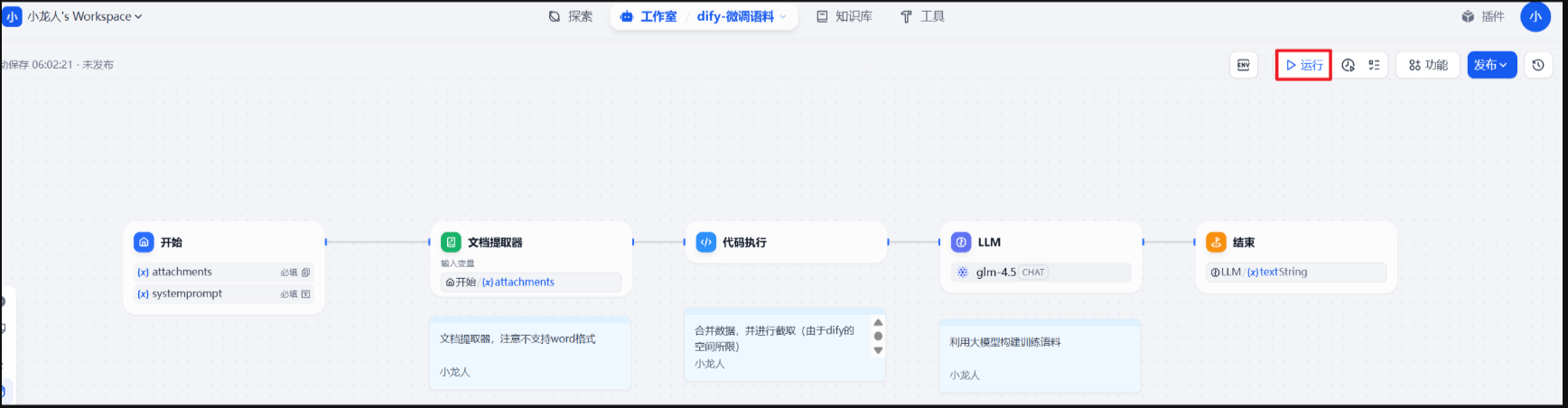Select the systemprompt variable row

(224, 294)
